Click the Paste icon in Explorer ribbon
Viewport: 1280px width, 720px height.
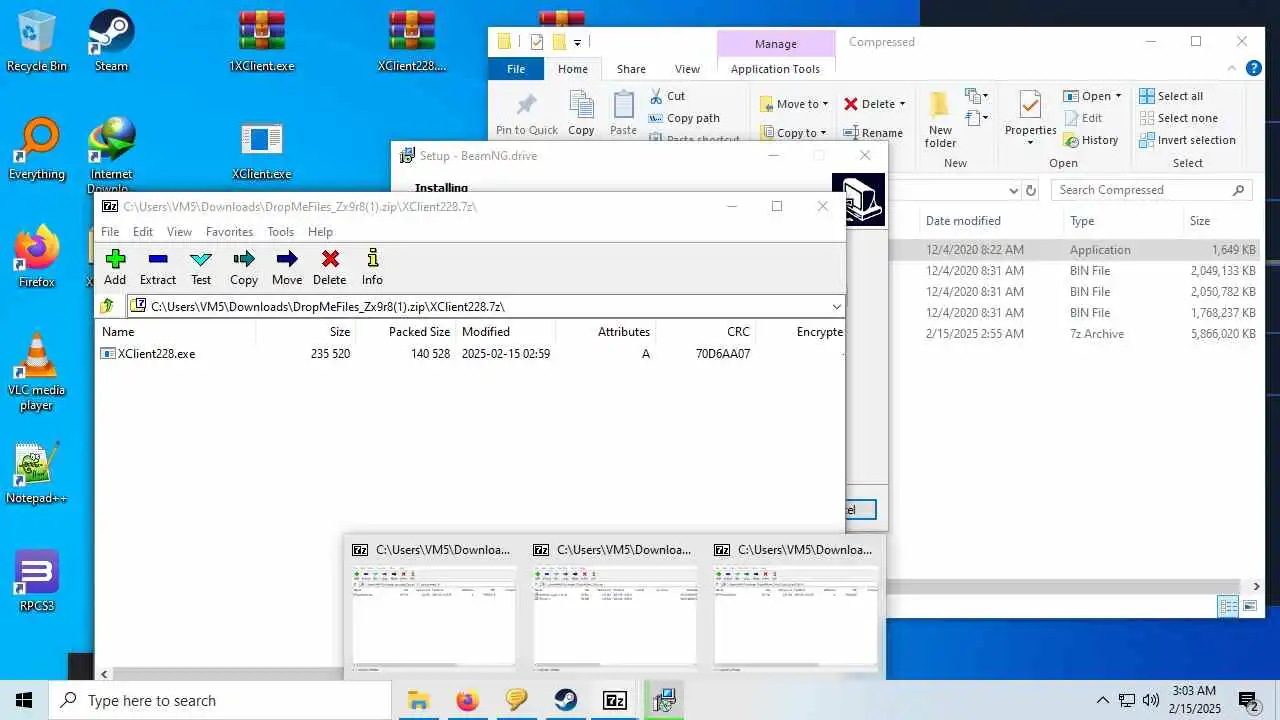click(x=623, y=113)
